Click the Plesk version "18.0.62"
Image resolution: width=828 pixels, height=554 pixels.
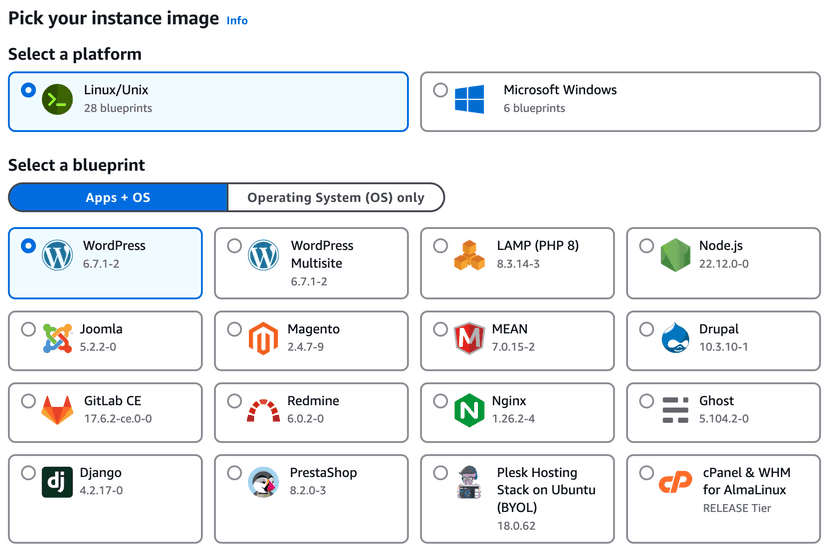click(516, 526)
